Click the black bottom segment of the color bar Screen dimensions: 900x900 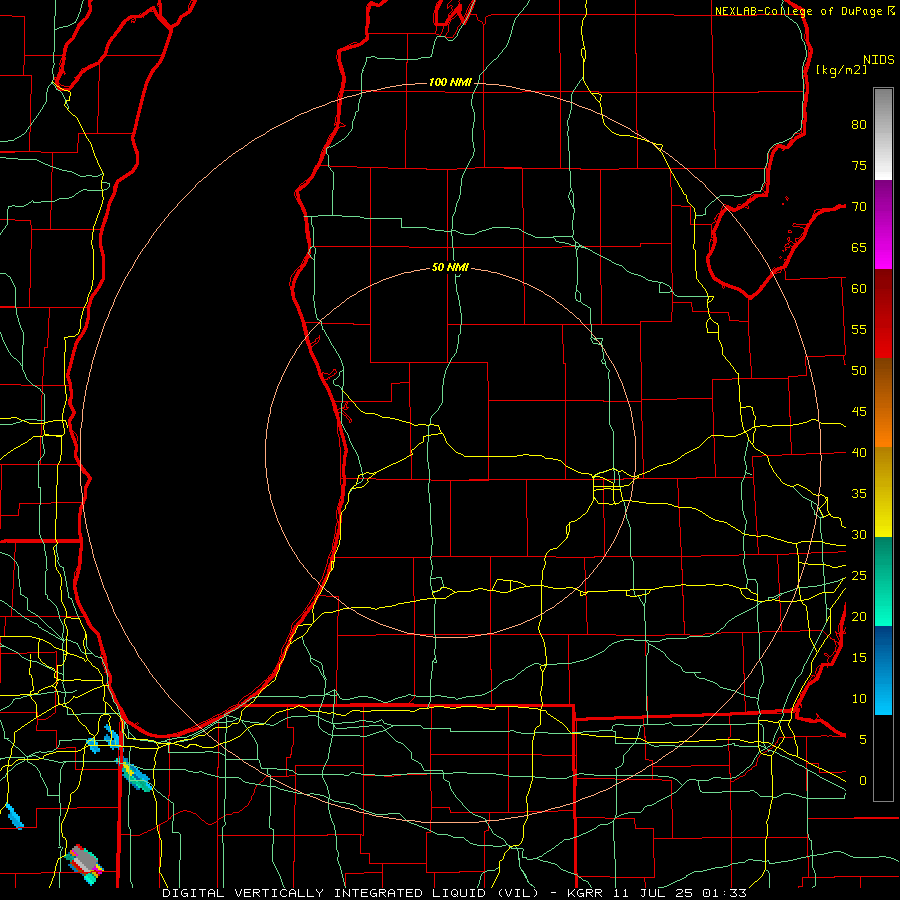point(883,758)
